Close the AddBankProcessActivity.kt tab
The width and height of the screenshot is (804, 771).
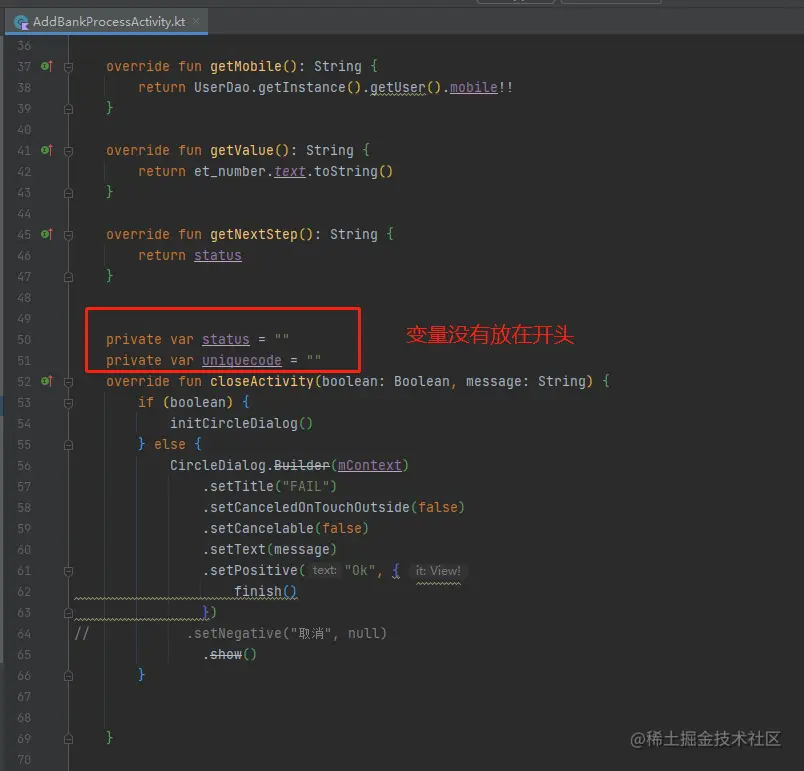[x=196, y=21]
